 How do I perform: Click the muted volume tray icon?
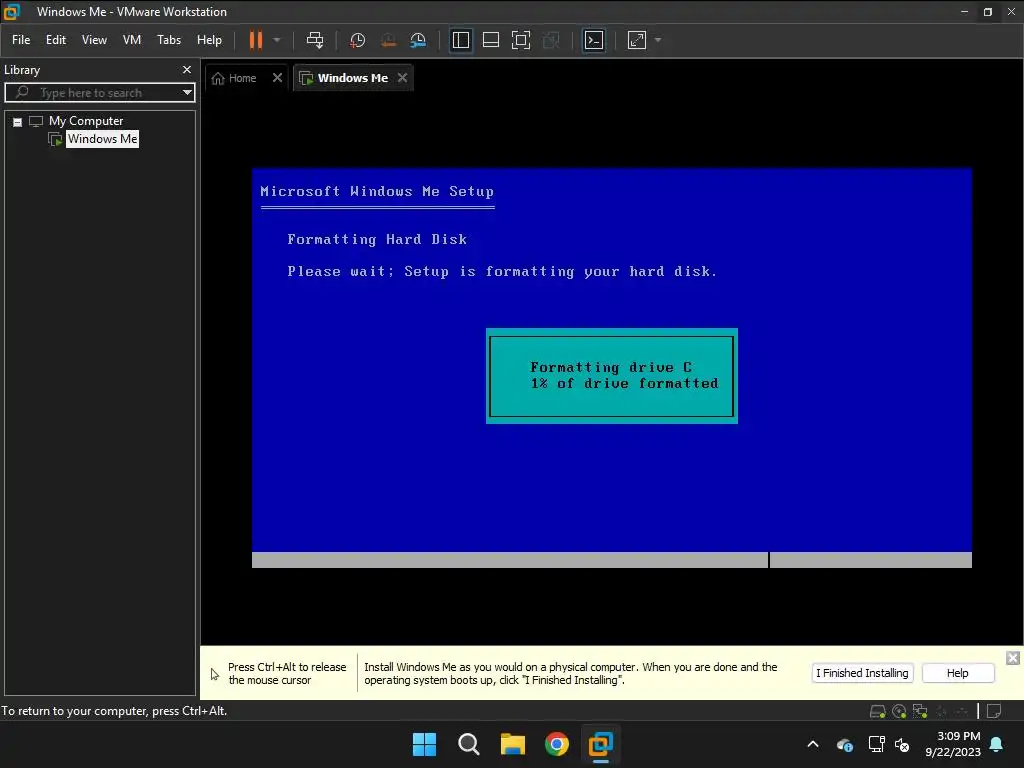[x=902, y=744]
